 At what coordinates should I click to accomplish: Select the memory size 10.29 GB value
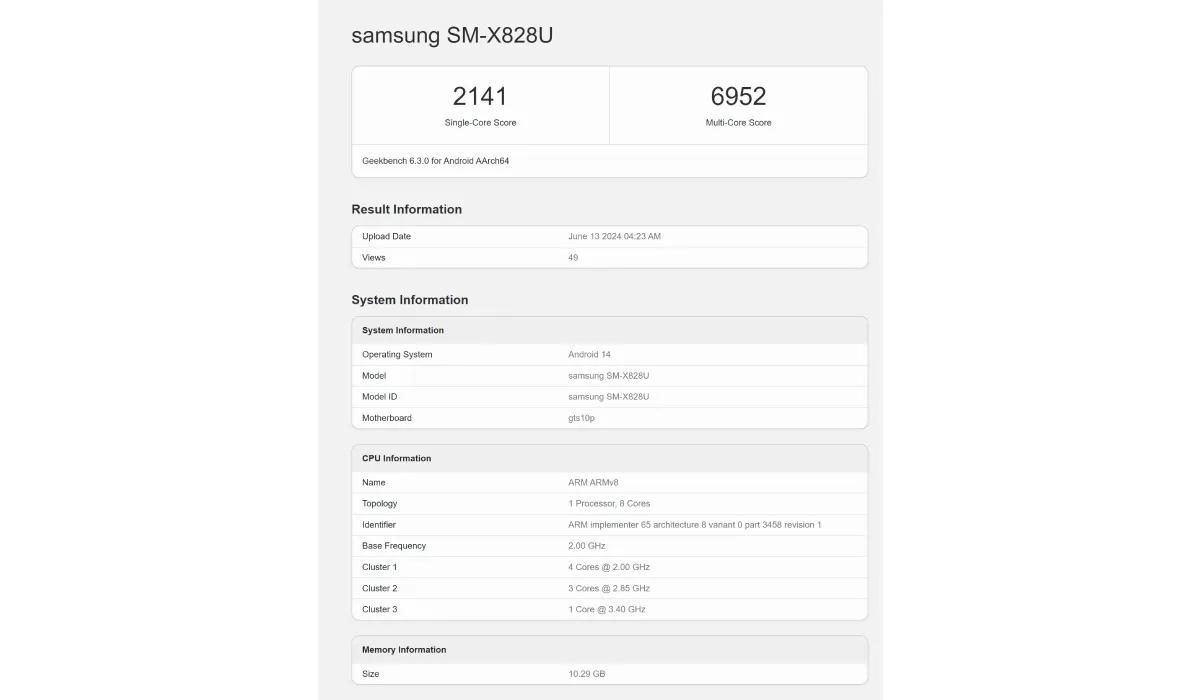coord(586,674)
